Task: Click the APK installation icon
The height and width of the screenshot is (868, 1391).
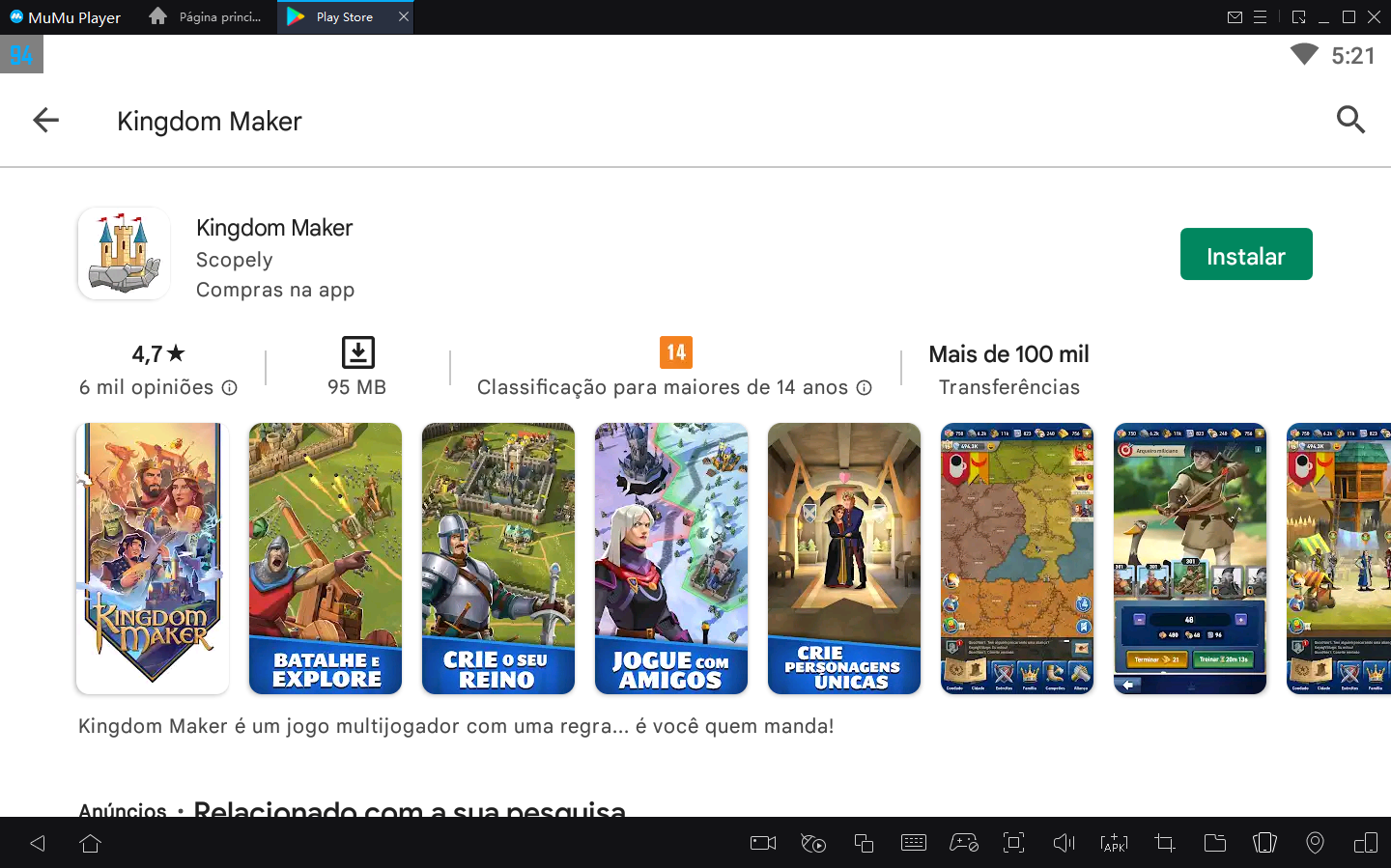Action: pyautogui.click(x=1114, y=843)
